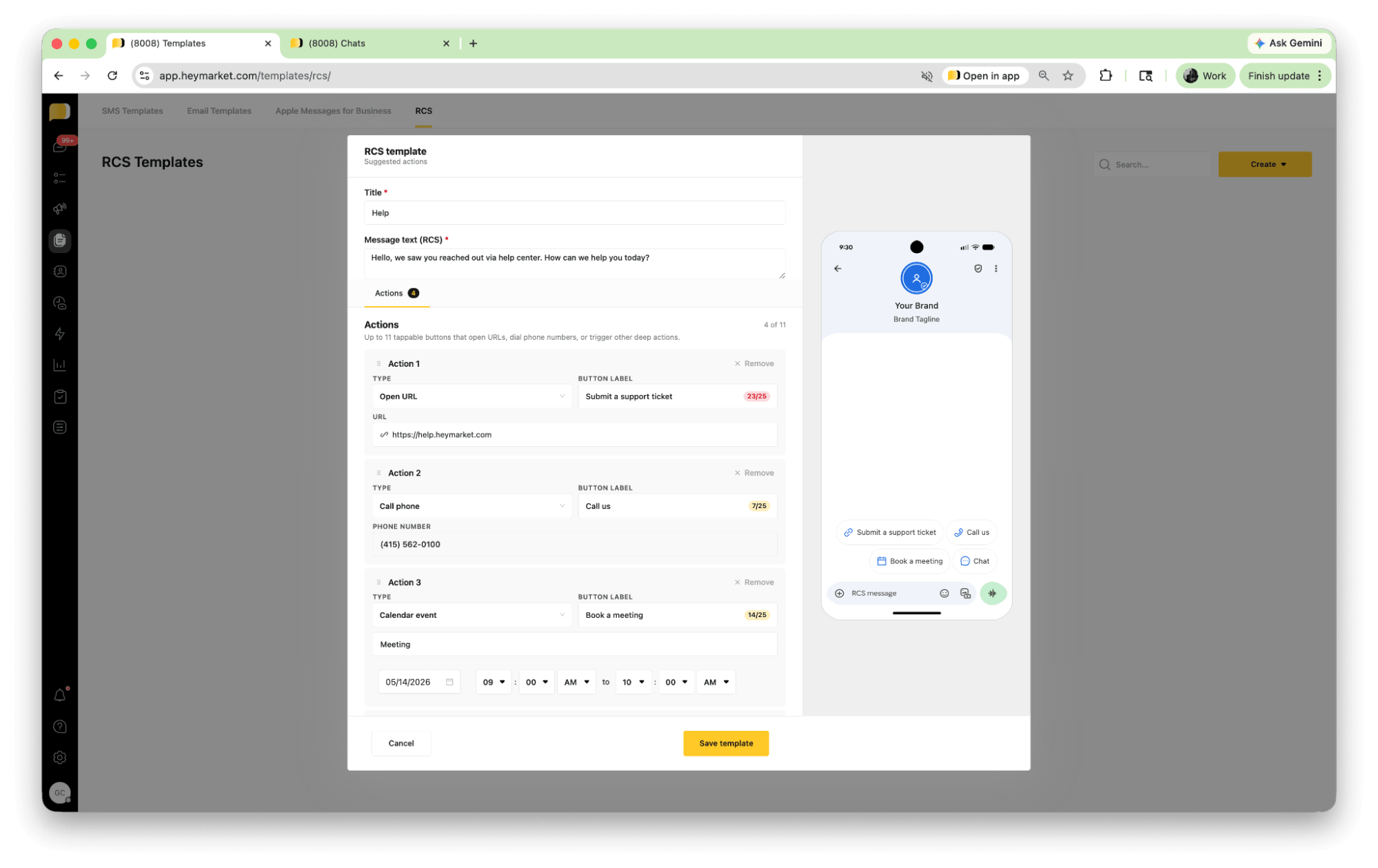Open the campaigns megaphone icon
This screenshot has width=1378, height=868.
(x=60, y=209)
